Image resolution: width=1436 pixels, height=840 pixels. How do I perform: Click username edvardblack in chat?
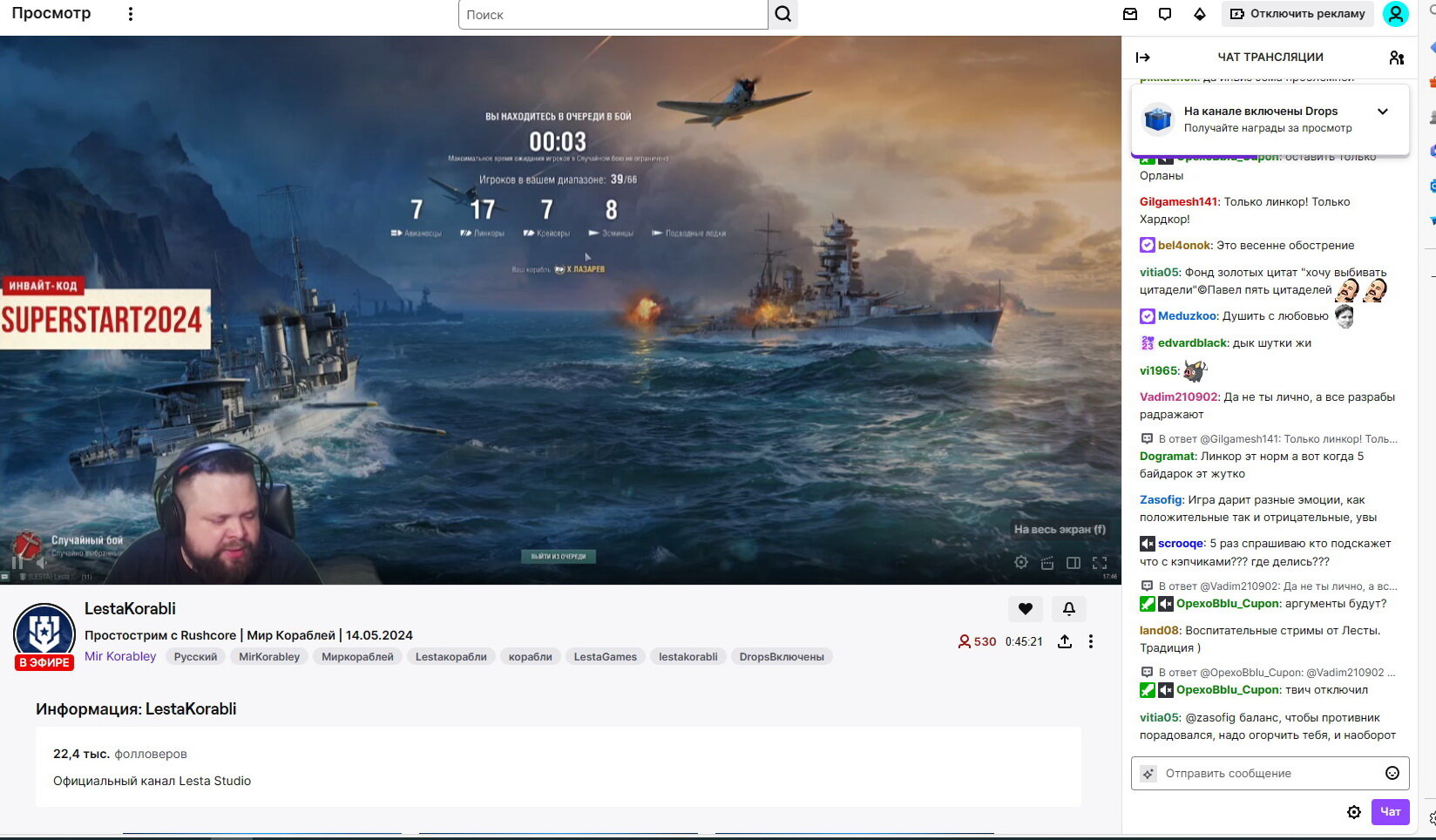click(1193, 342)
